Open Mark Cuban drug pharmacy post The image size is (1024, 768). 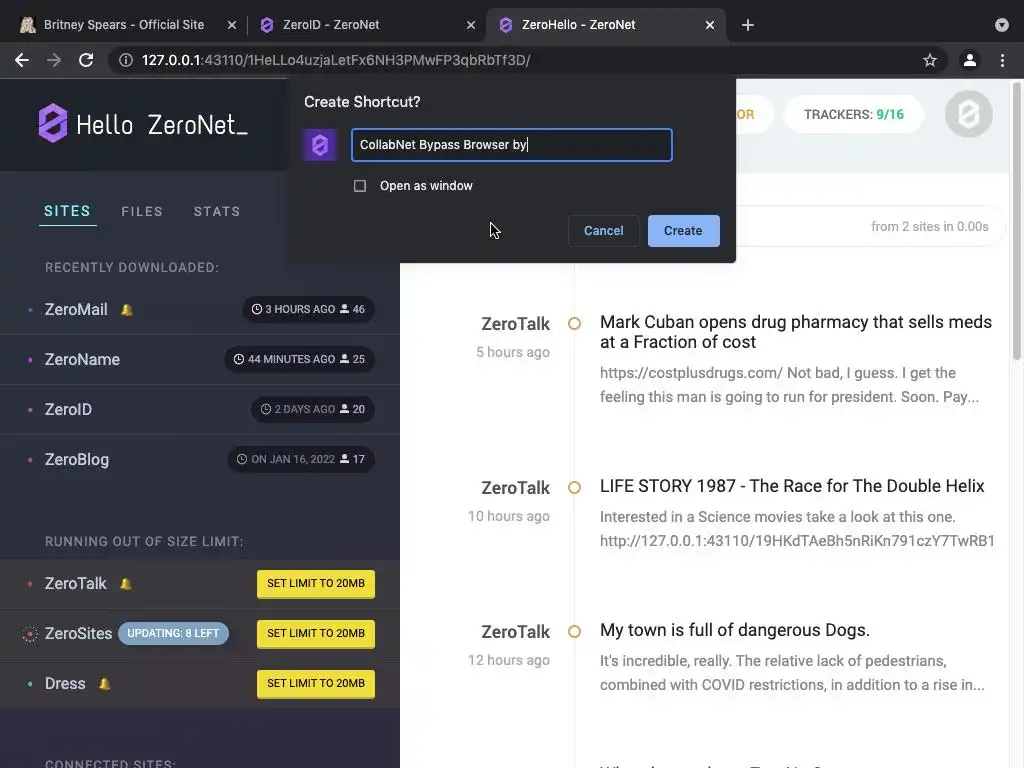795,332
